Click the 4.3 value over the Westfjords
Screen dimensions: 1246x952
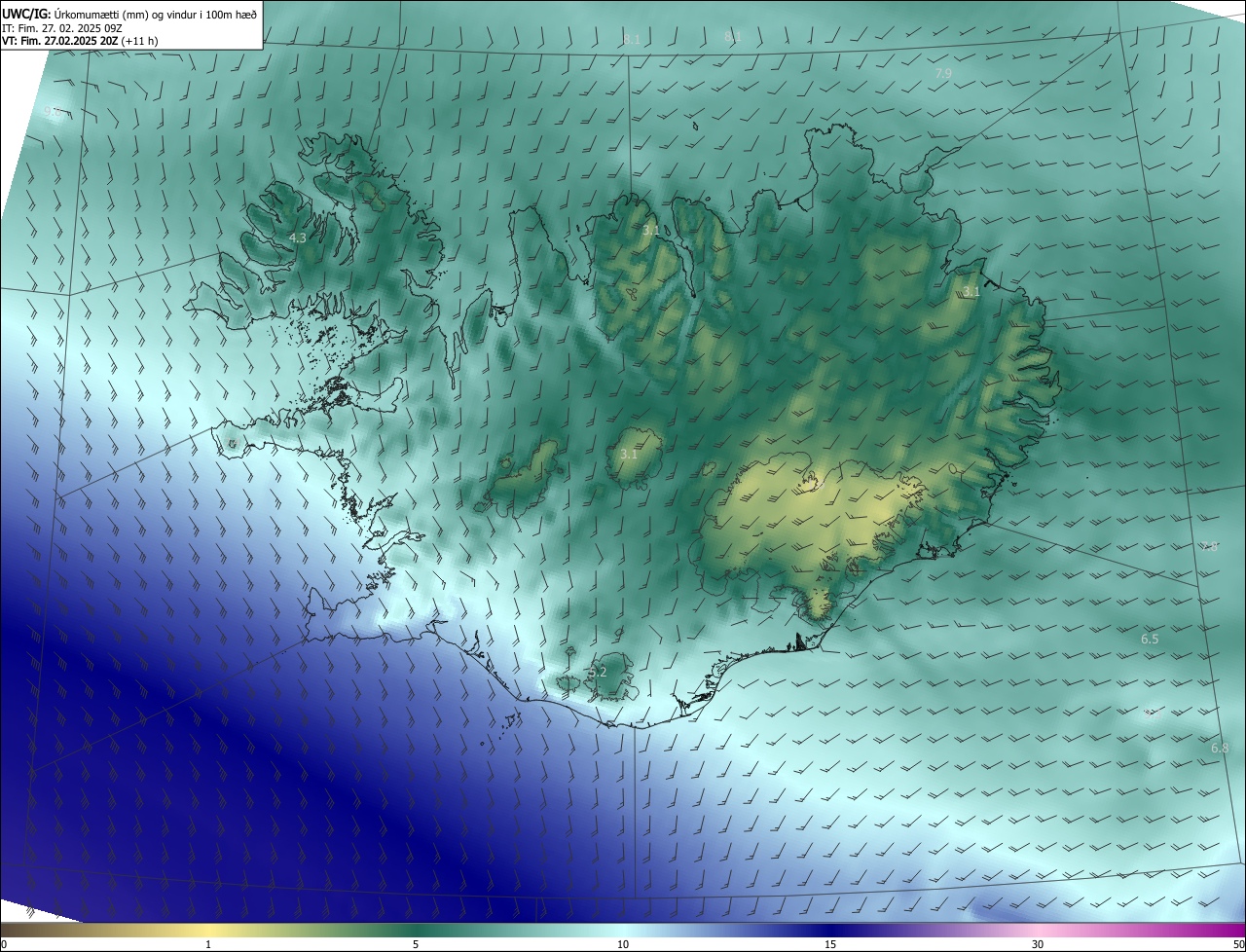(x=298, y=238)
